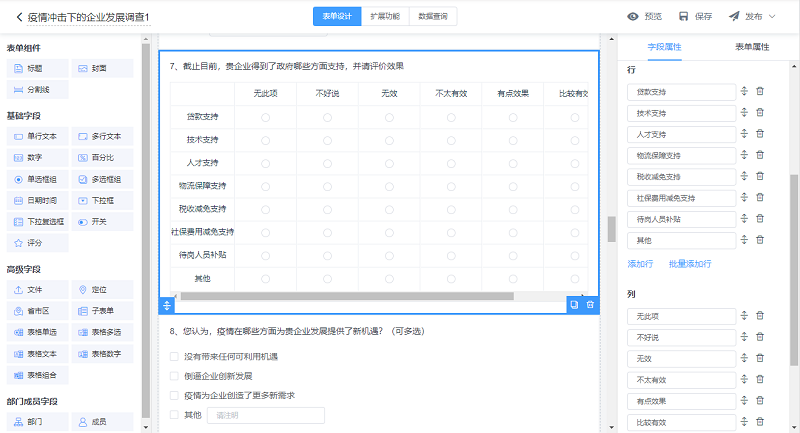Delete the 贷款支持 row using its trash icon
Image resolution: width=800 pixels, height=433 pixels.
(760, 91)
